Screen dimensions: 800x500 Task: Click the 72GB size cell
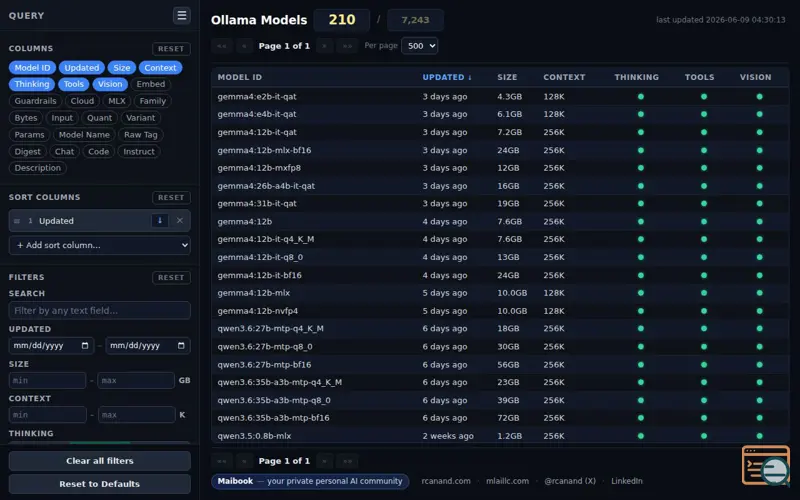point(508,418)
